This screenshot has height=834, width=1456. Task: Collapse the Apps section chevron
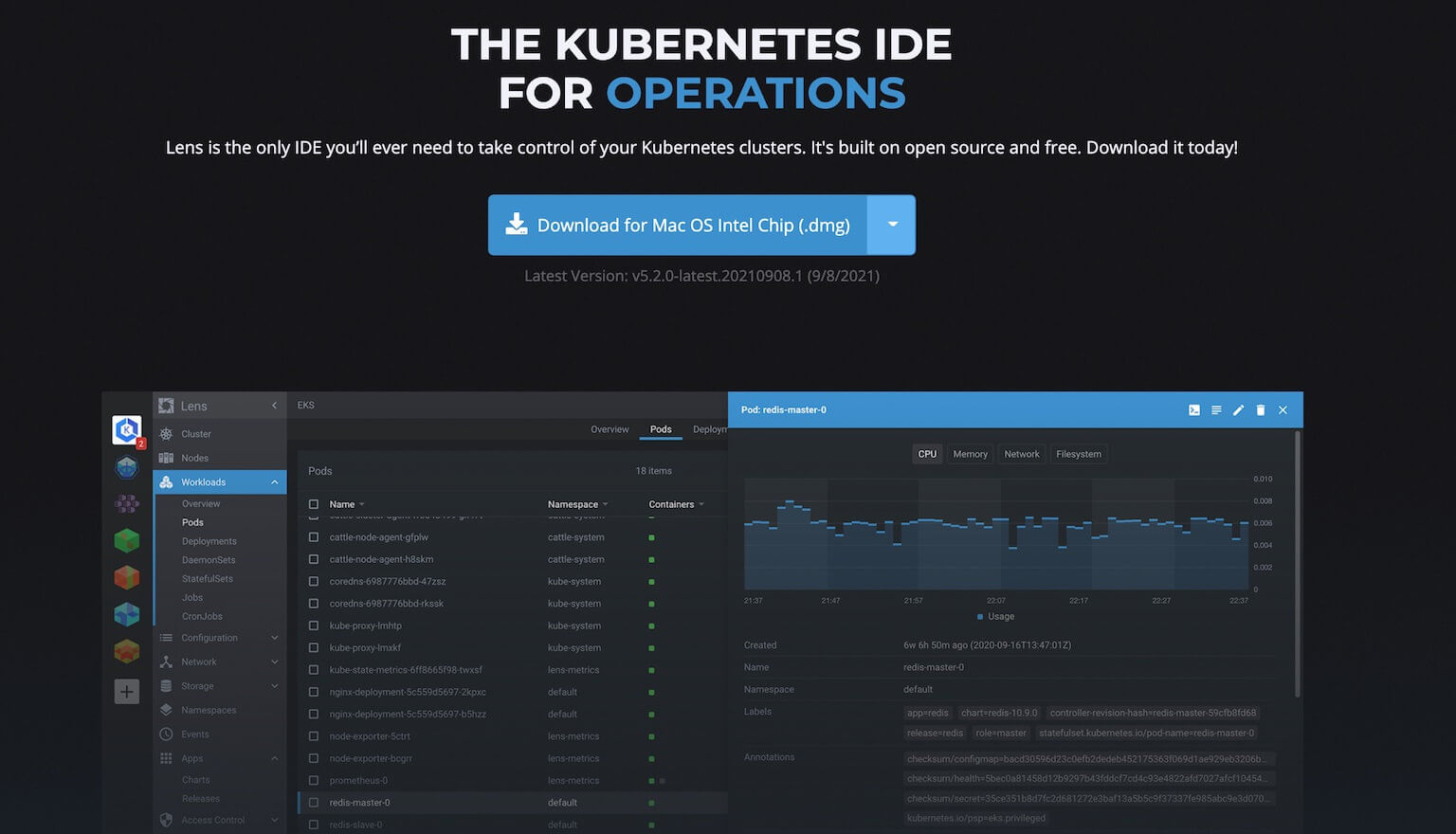tap(275, 758)
